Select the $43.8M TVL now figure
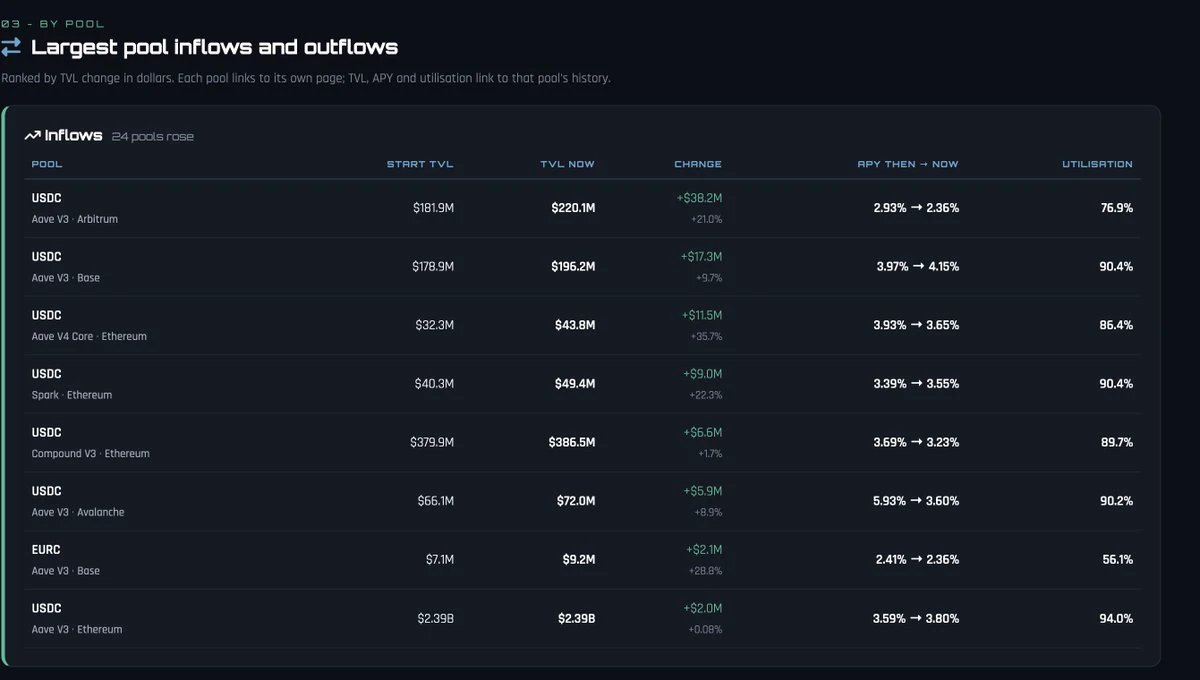The width and height of the screenshot is (1200, 680). coord(576,325)
